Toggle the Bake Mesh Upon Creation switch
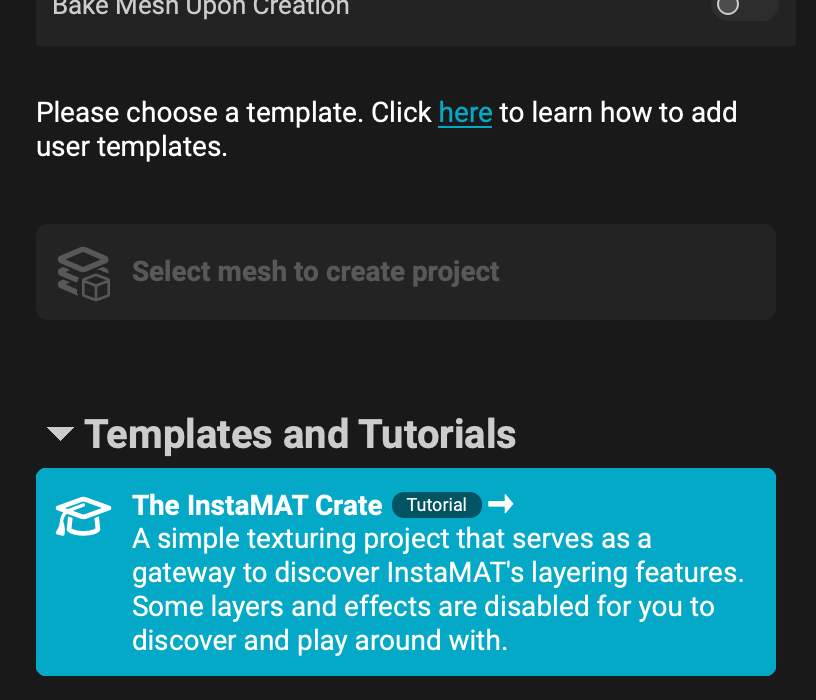 (743, 7)
